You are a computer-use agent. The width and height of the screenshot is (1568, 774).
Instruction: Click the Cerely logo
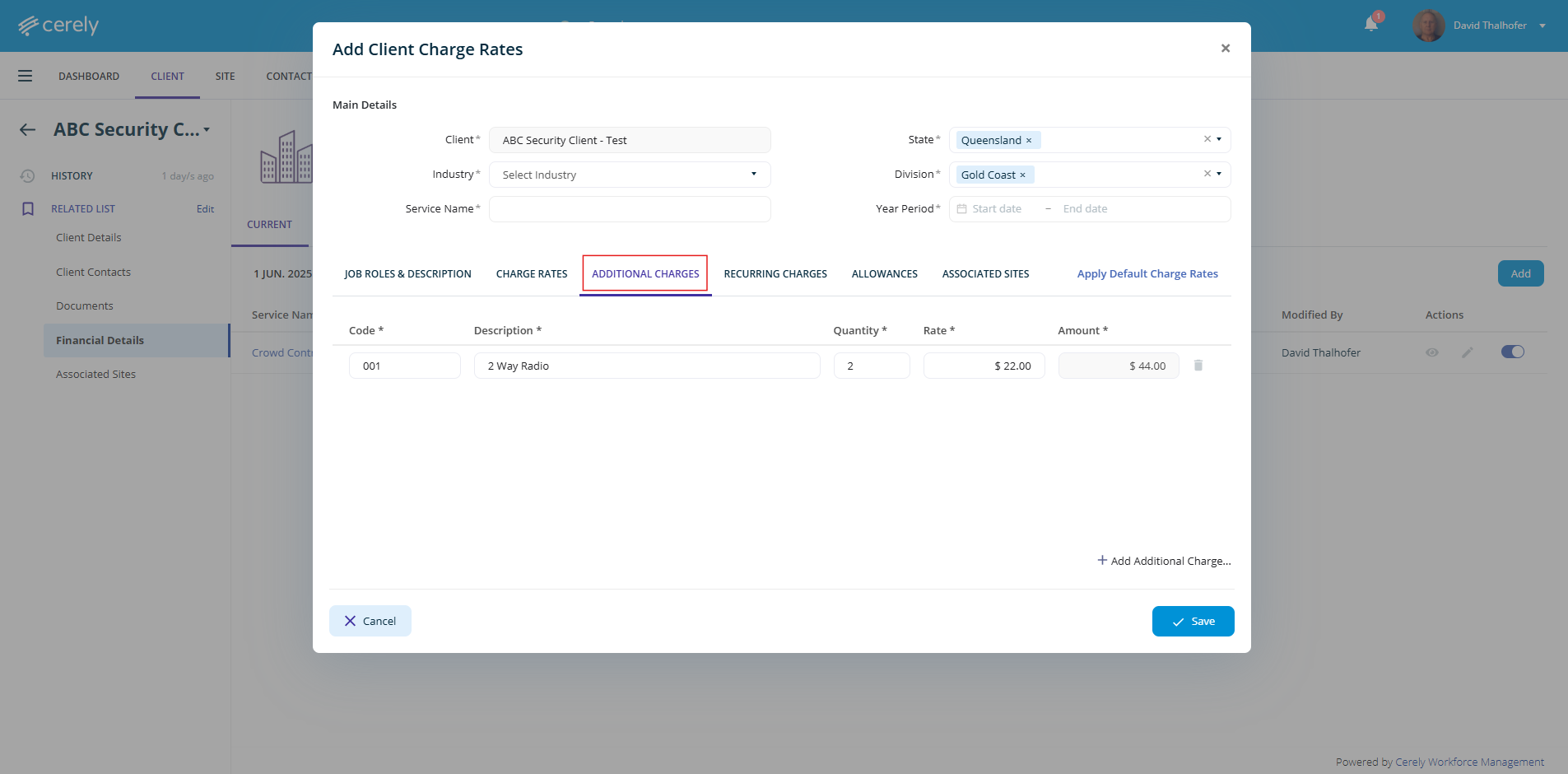click(x=58, y=26)
